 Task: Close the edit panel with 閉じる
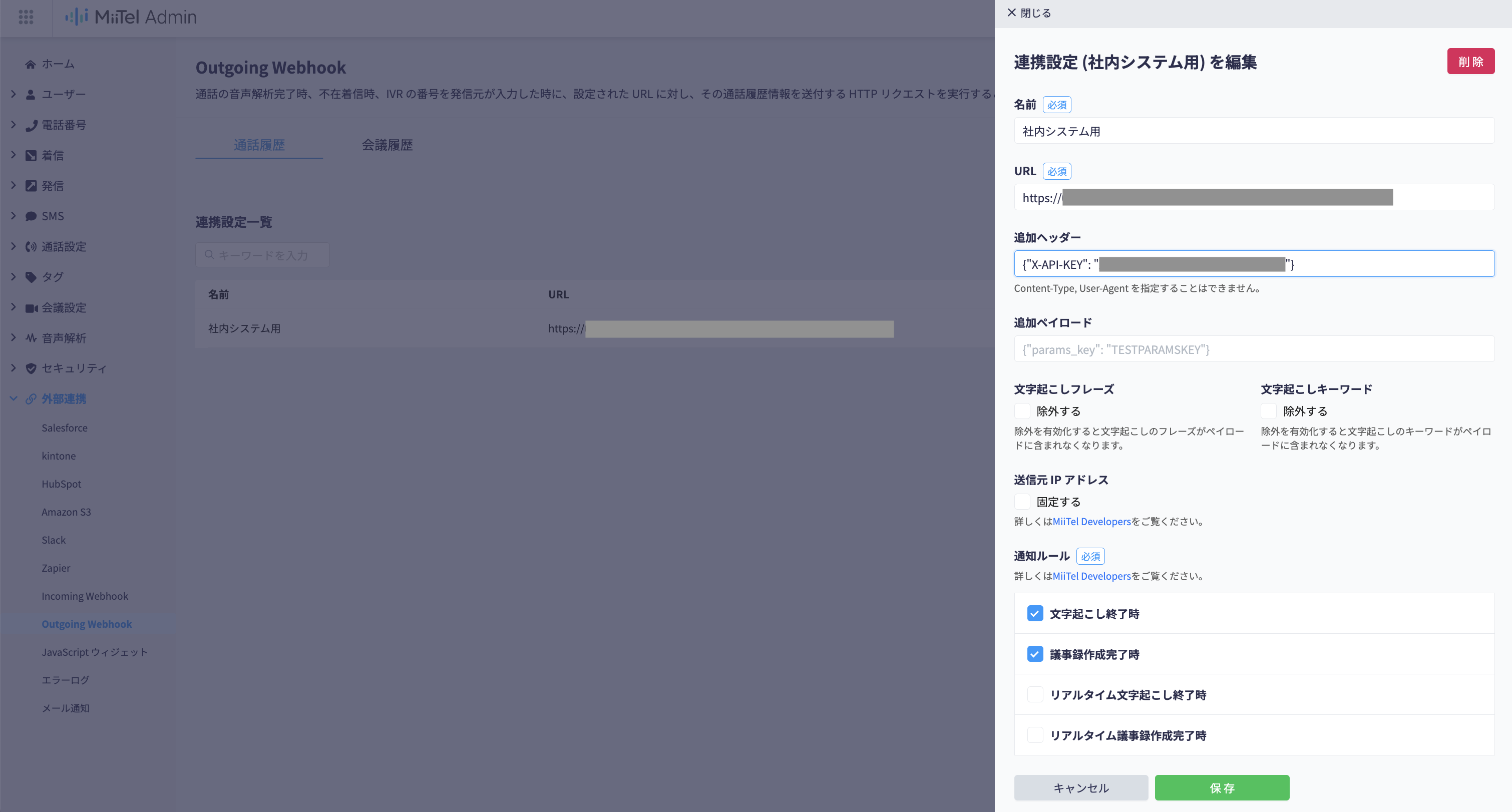(1028, 13)
